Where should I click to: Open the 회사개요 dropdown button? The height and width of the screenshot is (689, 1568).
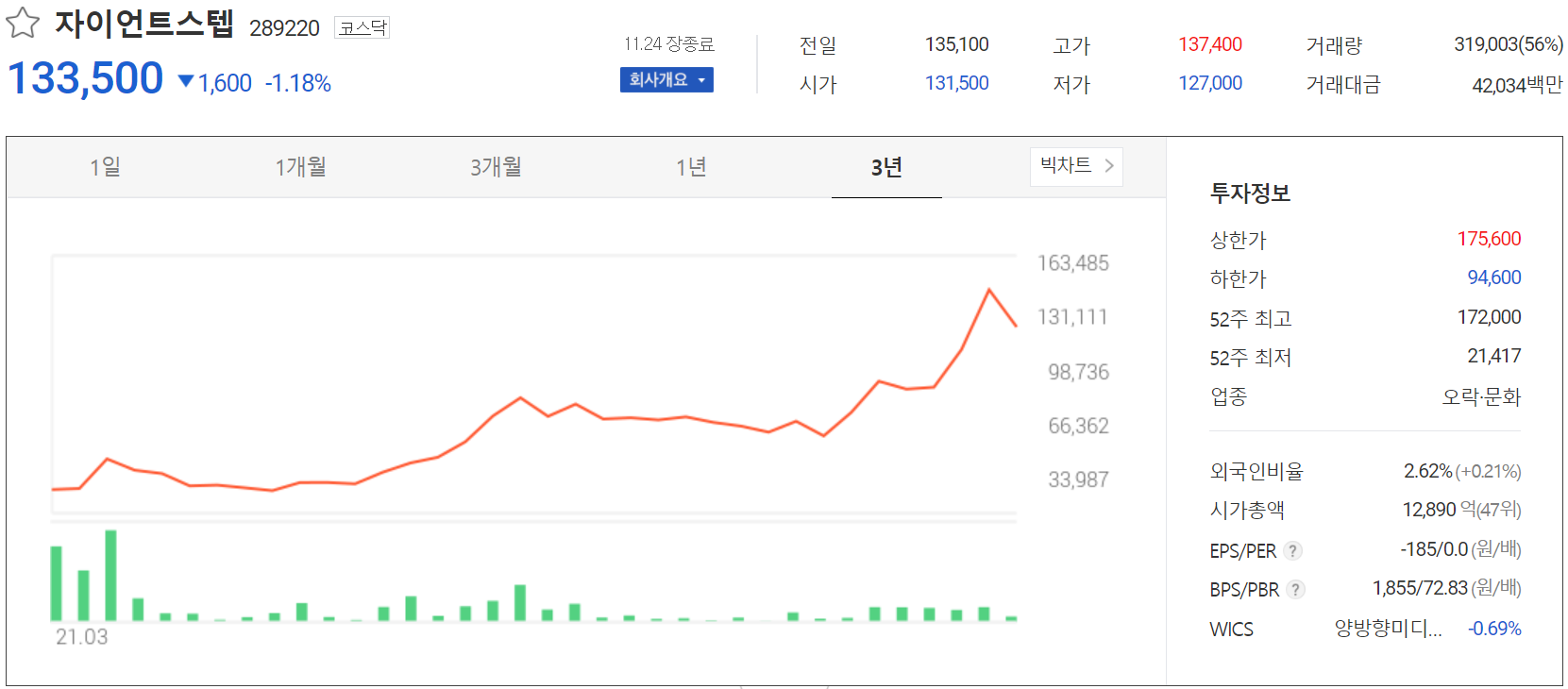tap(666, 80)
